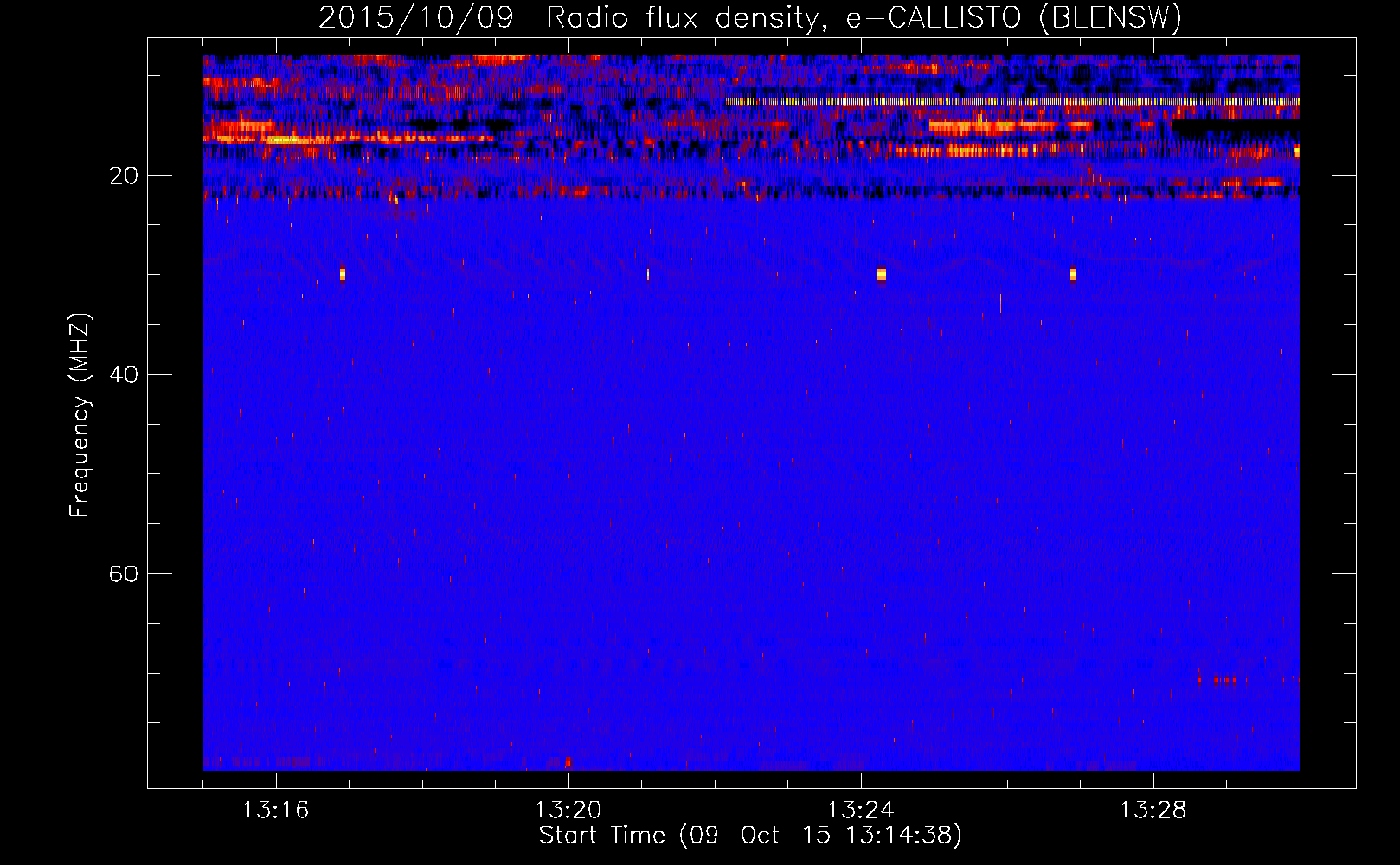Click the 'Start Time (09-Oct-15 13:14:38)' label
Image resolution: width=1400 pixels, height=865 pixels.
pyautogui.click(x=750, y=836)
